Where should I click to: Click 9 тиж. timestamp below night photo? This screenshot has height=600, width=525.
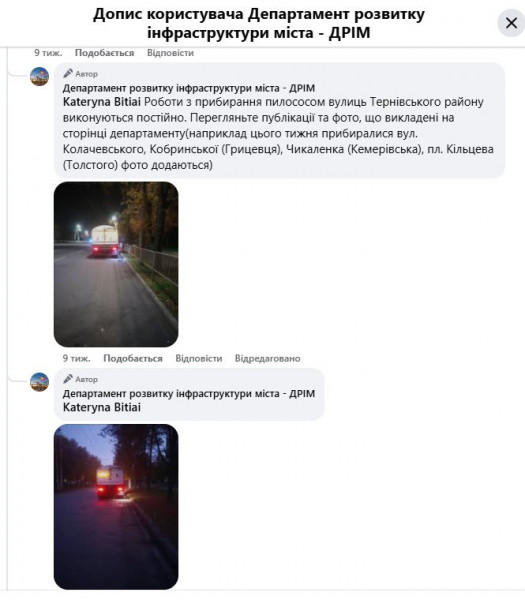[x=77, y=359]
